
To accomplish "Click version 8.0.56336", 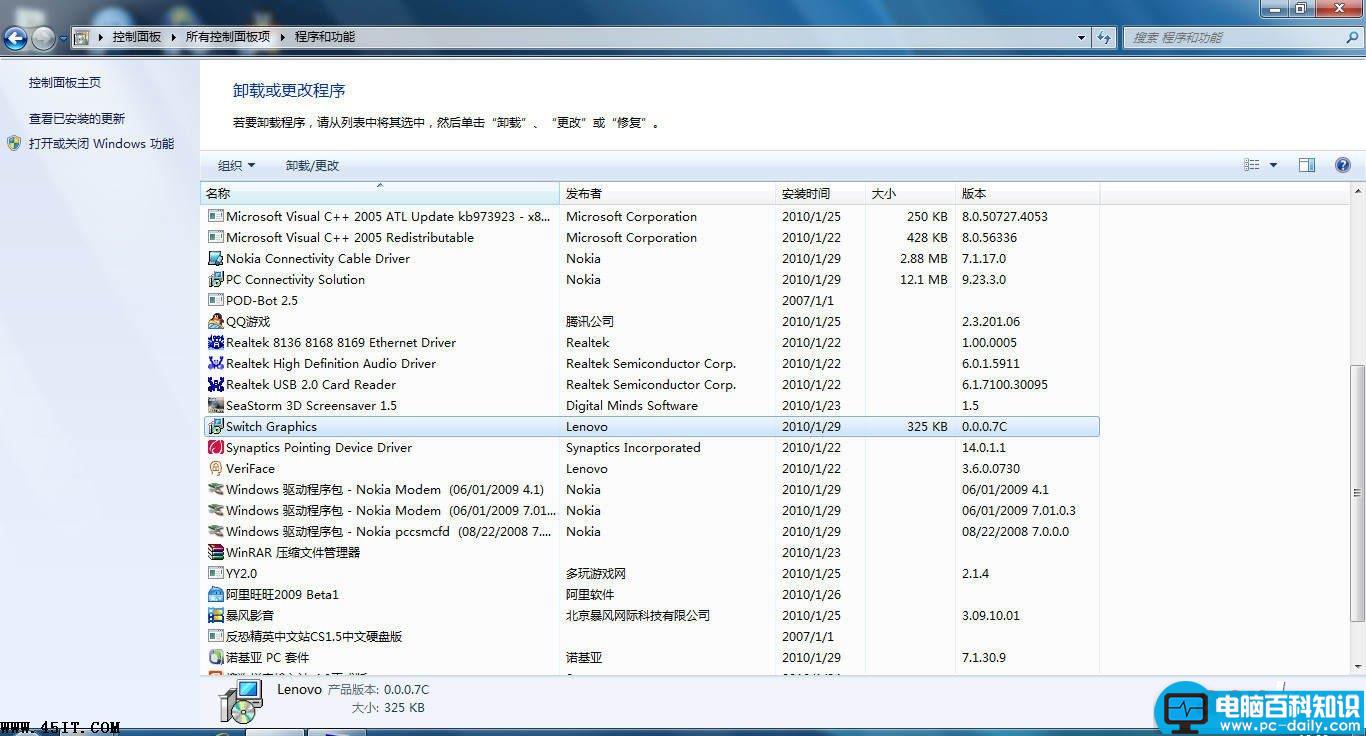I will pos(989,237).
